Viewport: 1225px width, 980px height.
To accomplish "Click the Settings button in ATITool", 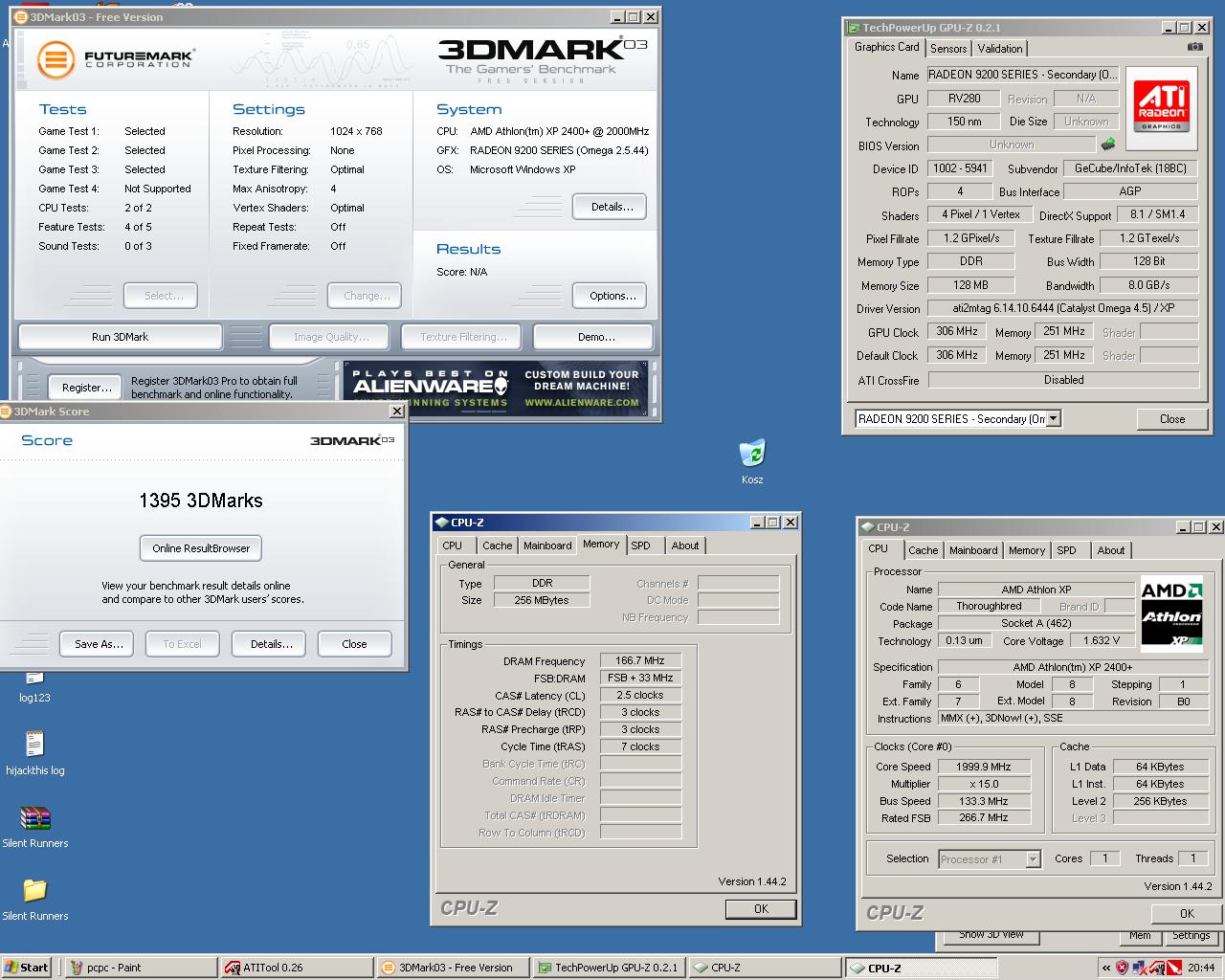I will pyautogui.click(x=1192, y=935).
